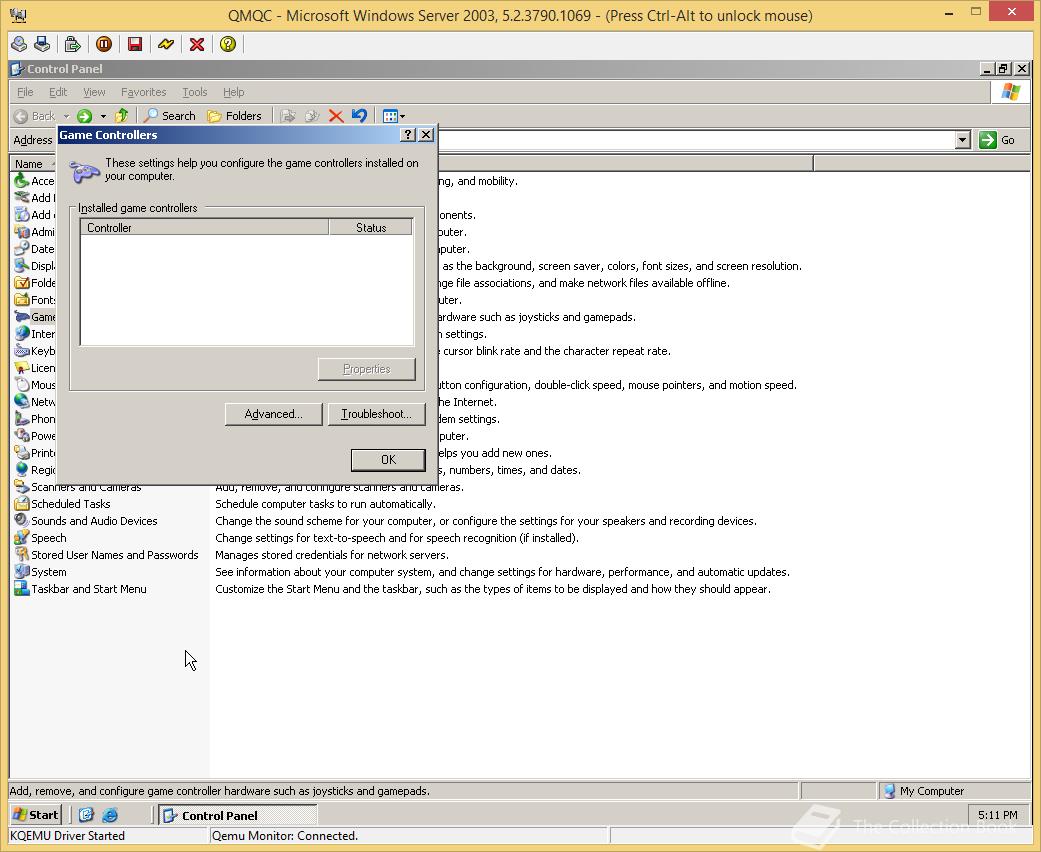
Task: Select the Keyboard control panel item
Action: [x=35, y=351]
